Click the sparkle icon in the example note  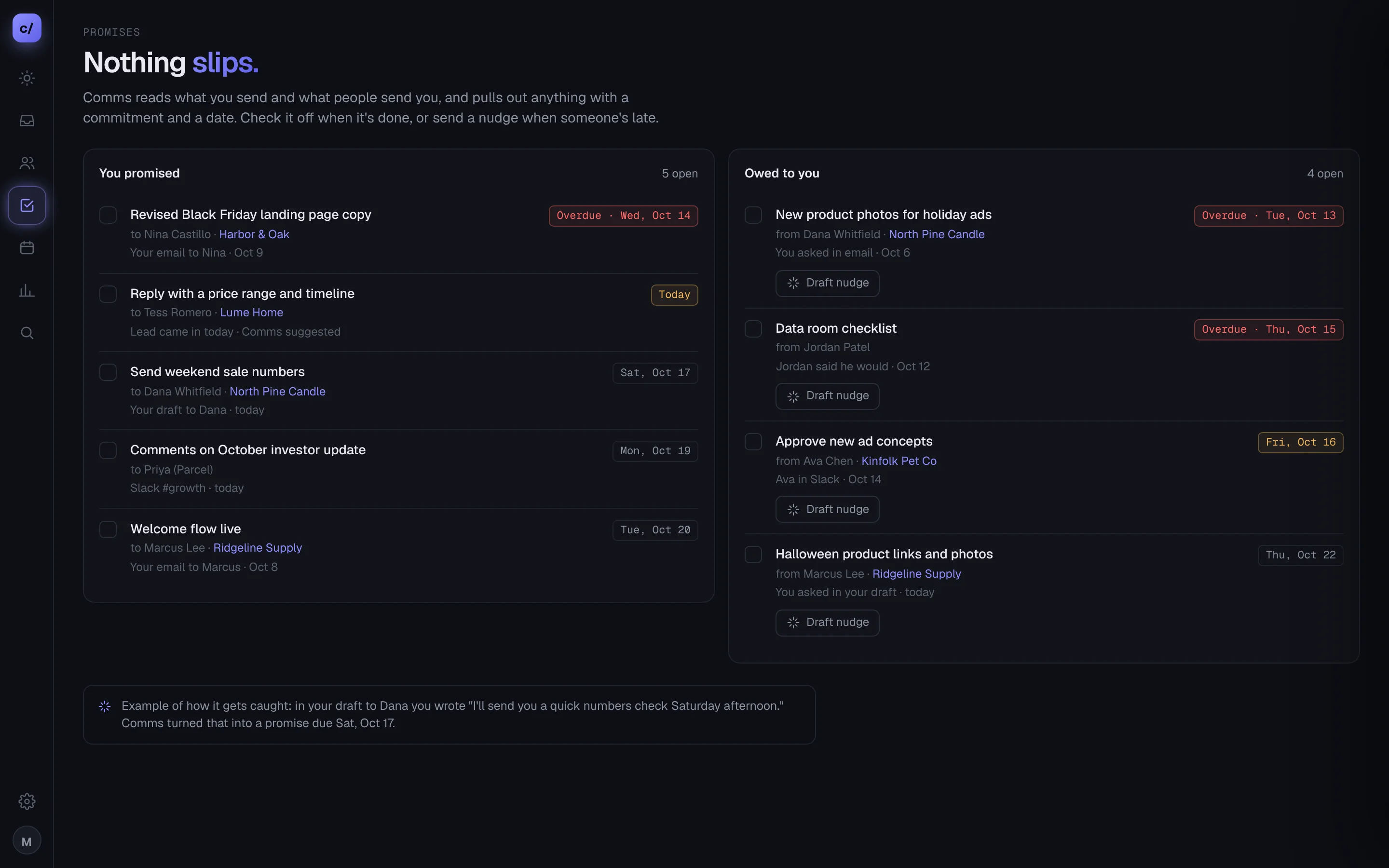[x=105, y=706]
